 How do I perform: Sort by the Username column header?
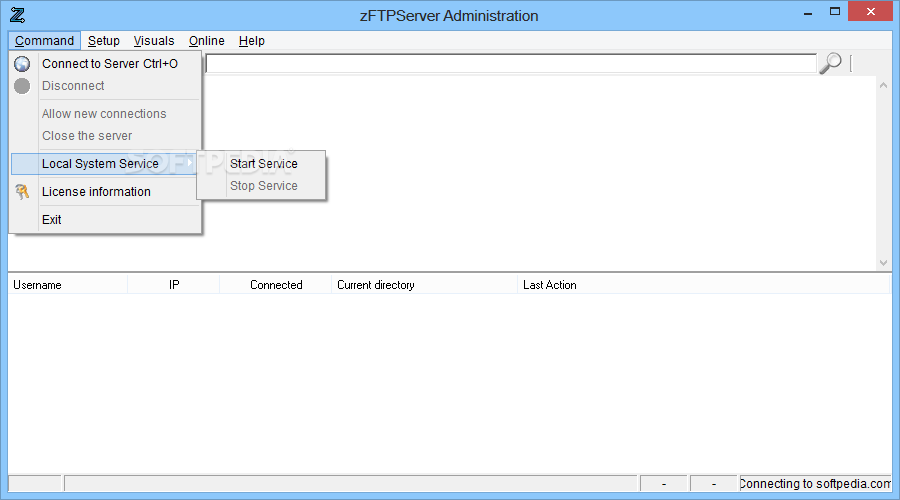tap(68, 285)
